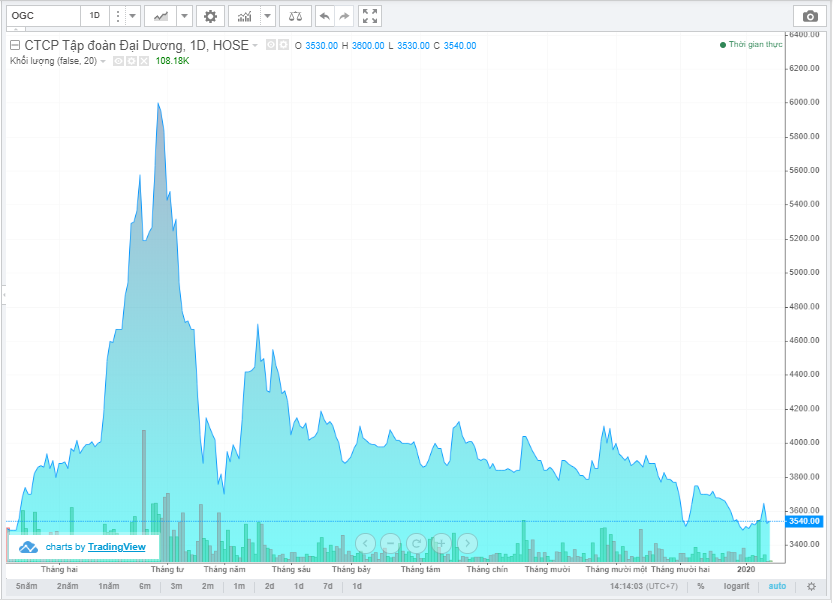Zoom out with minus circle button
Viewport: 833px width, 603px height.
(x=390, y=543)
